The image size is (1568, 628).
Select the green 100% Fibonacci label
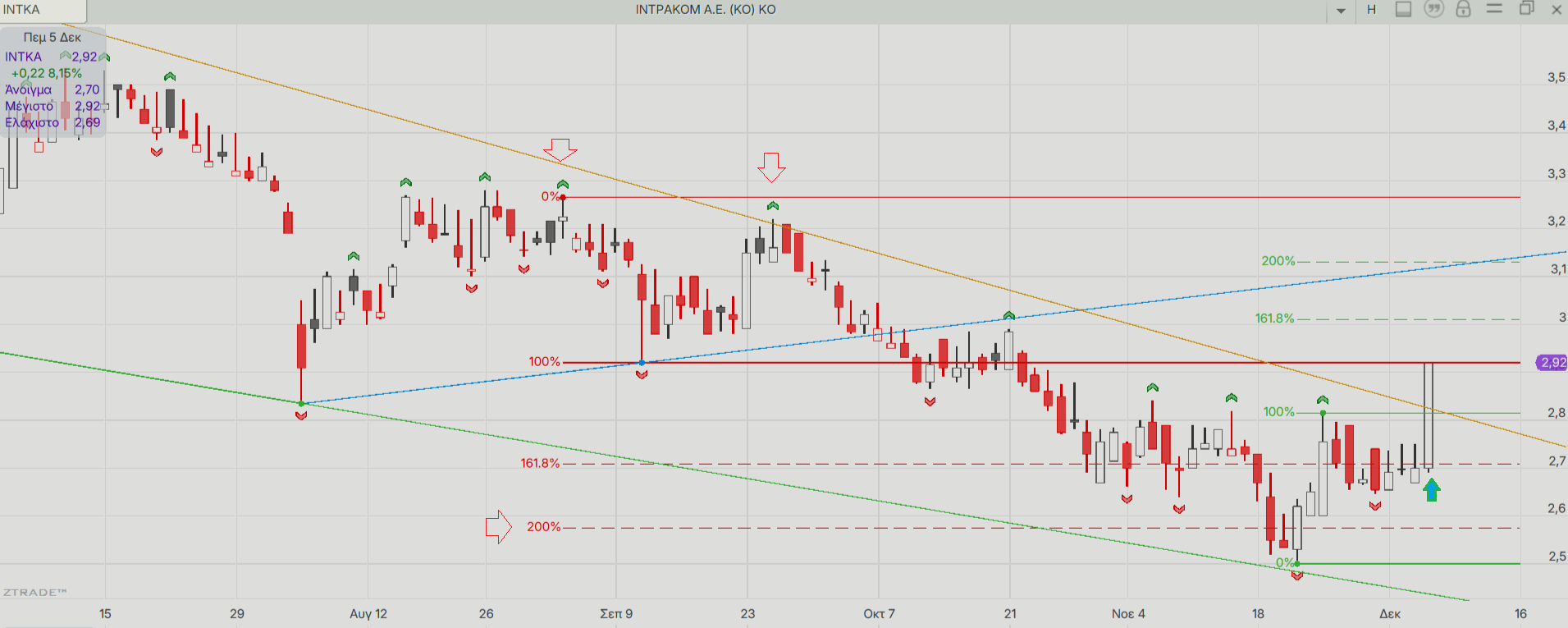point(1278,411)
